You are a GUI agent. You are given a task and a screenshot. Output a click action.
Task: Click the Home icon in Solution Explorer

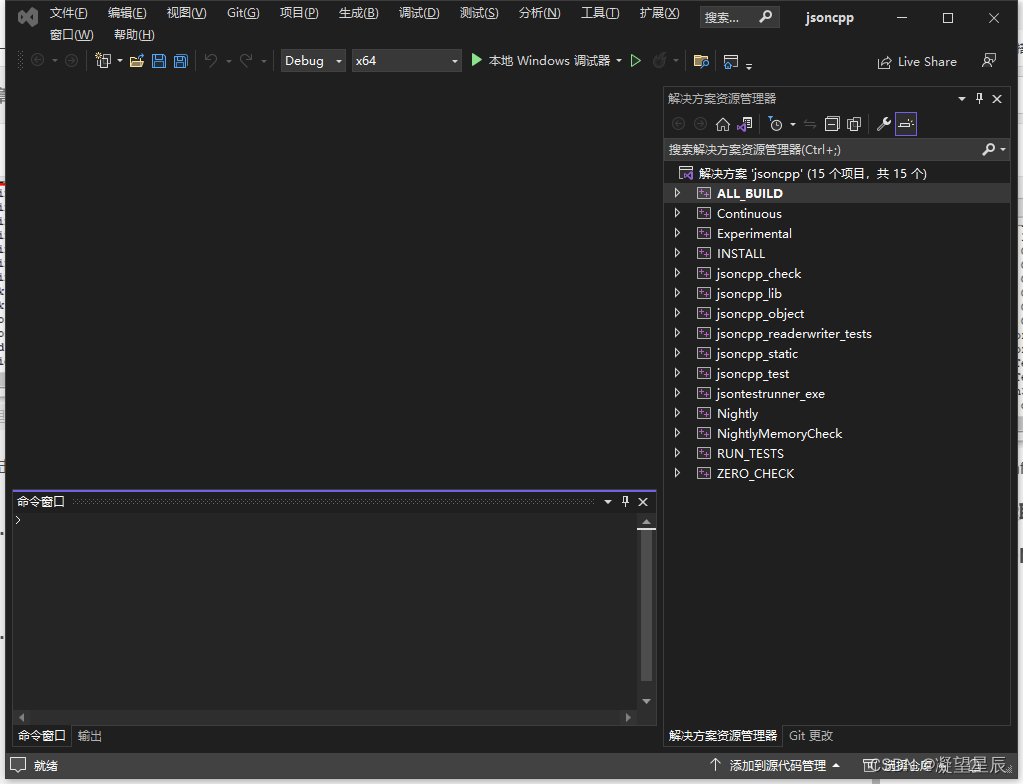723,124
